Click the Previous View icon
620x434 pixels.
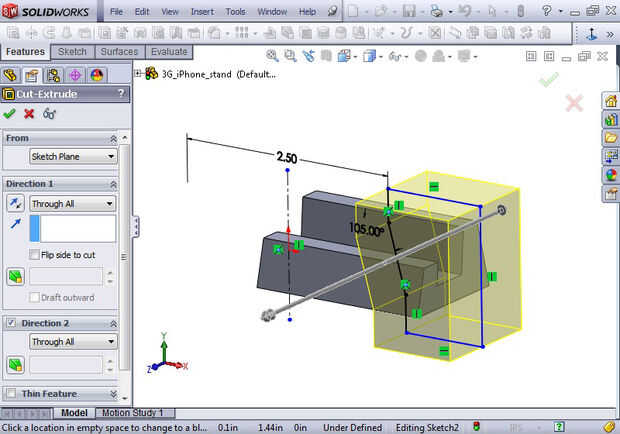click(x=309, y=56)
